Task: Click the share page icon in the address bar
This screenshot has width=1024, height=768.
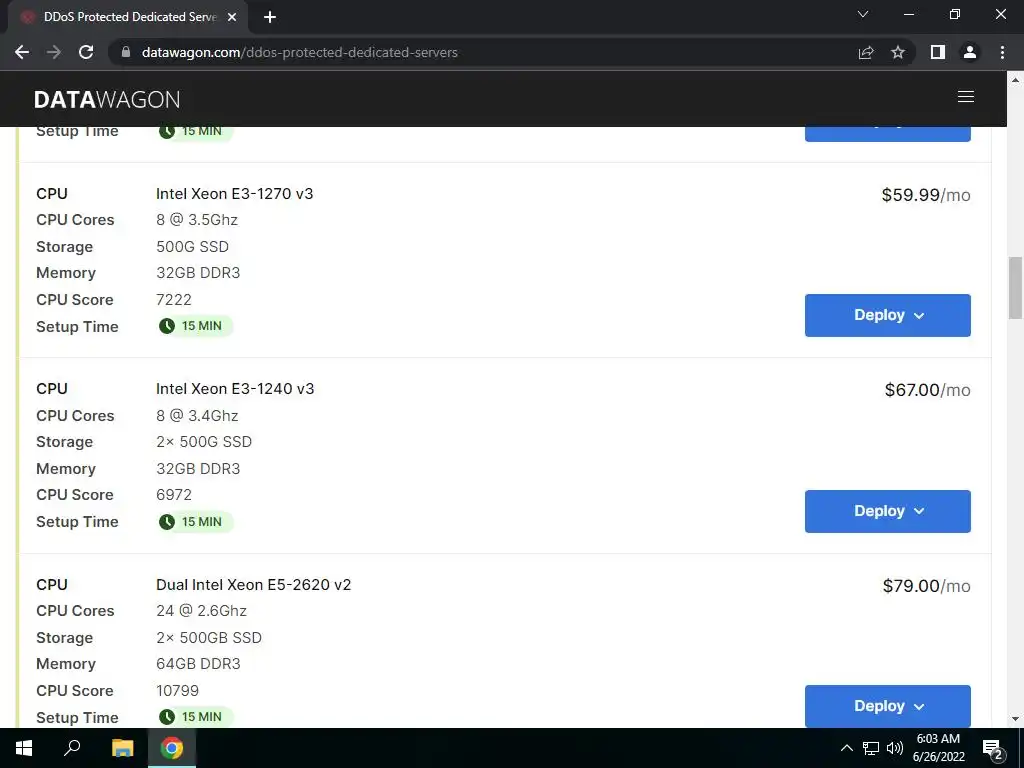Action: pos(866,52)
